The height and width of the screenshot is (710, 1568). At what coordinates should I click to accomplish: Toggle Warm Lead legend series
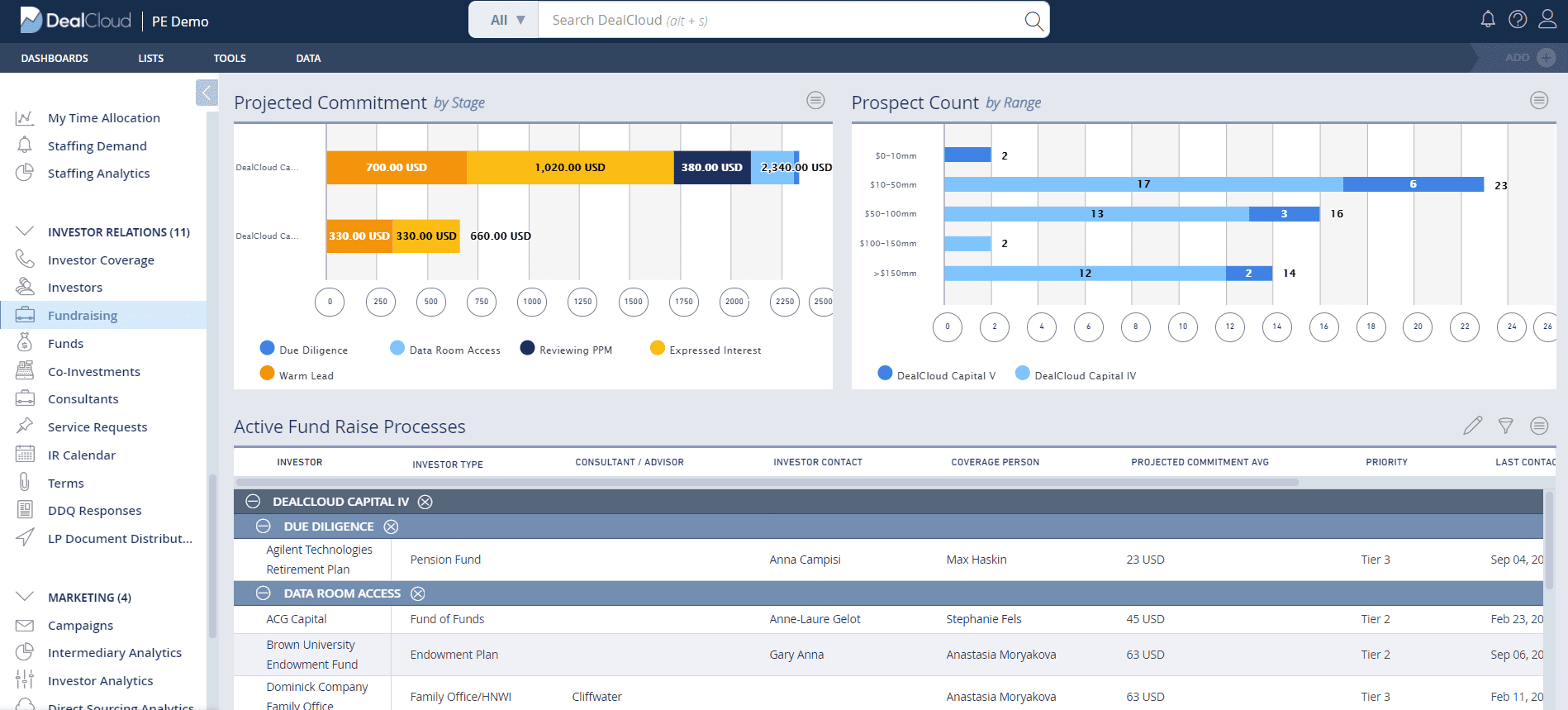coord(297,375)
